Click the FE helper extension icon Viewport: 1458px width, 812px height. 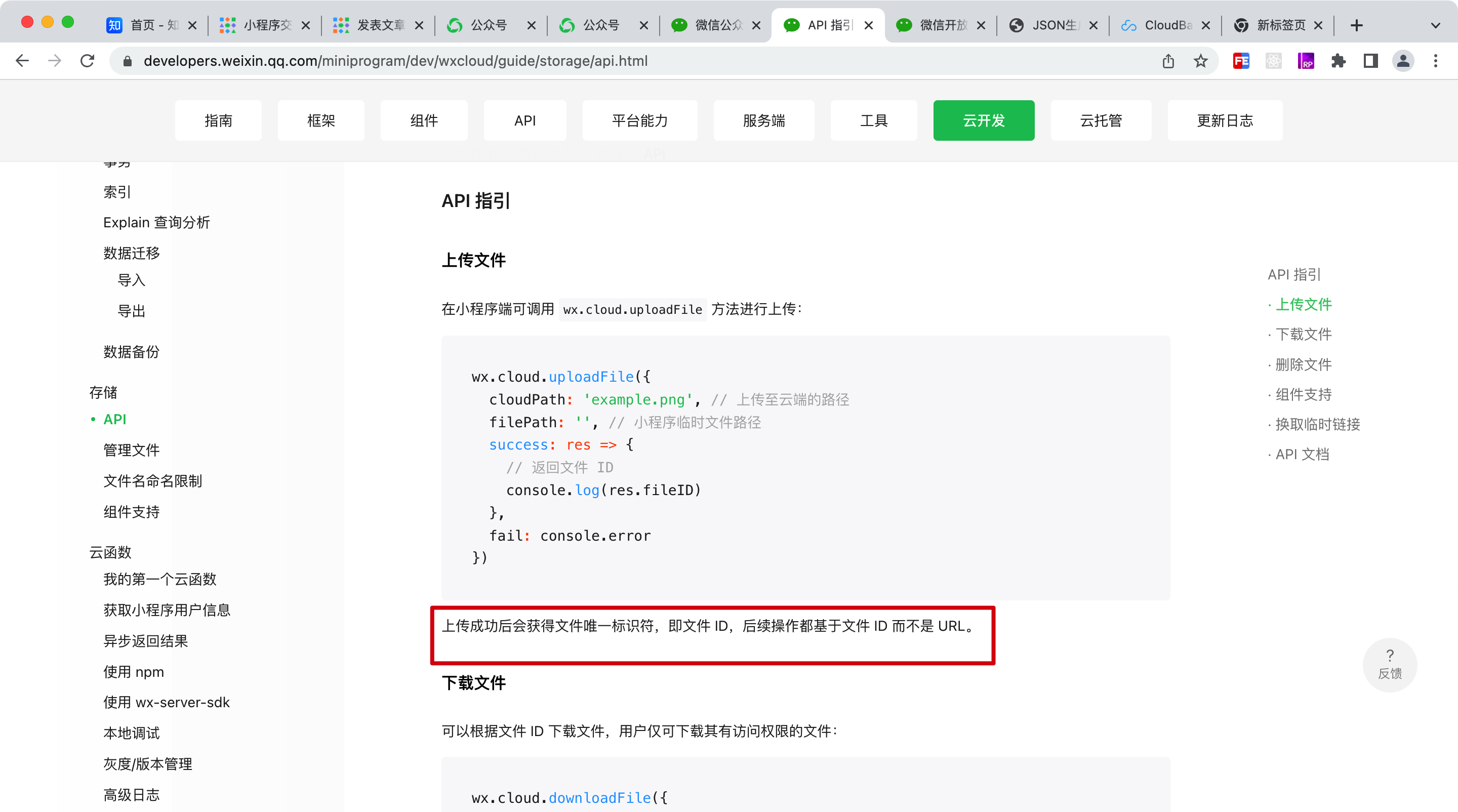tap(1241, 61)
